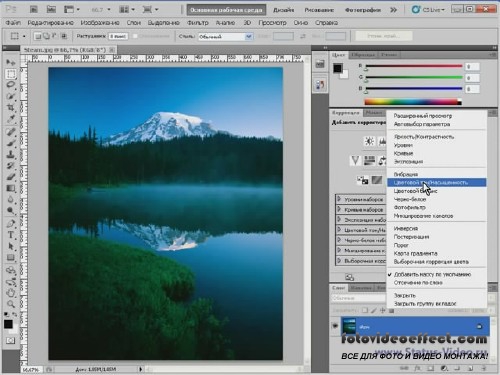Click the Brightness/Contrast sun icon in Adjustments
The height and width of the screenshot is (375, 500).
point(369,142)
